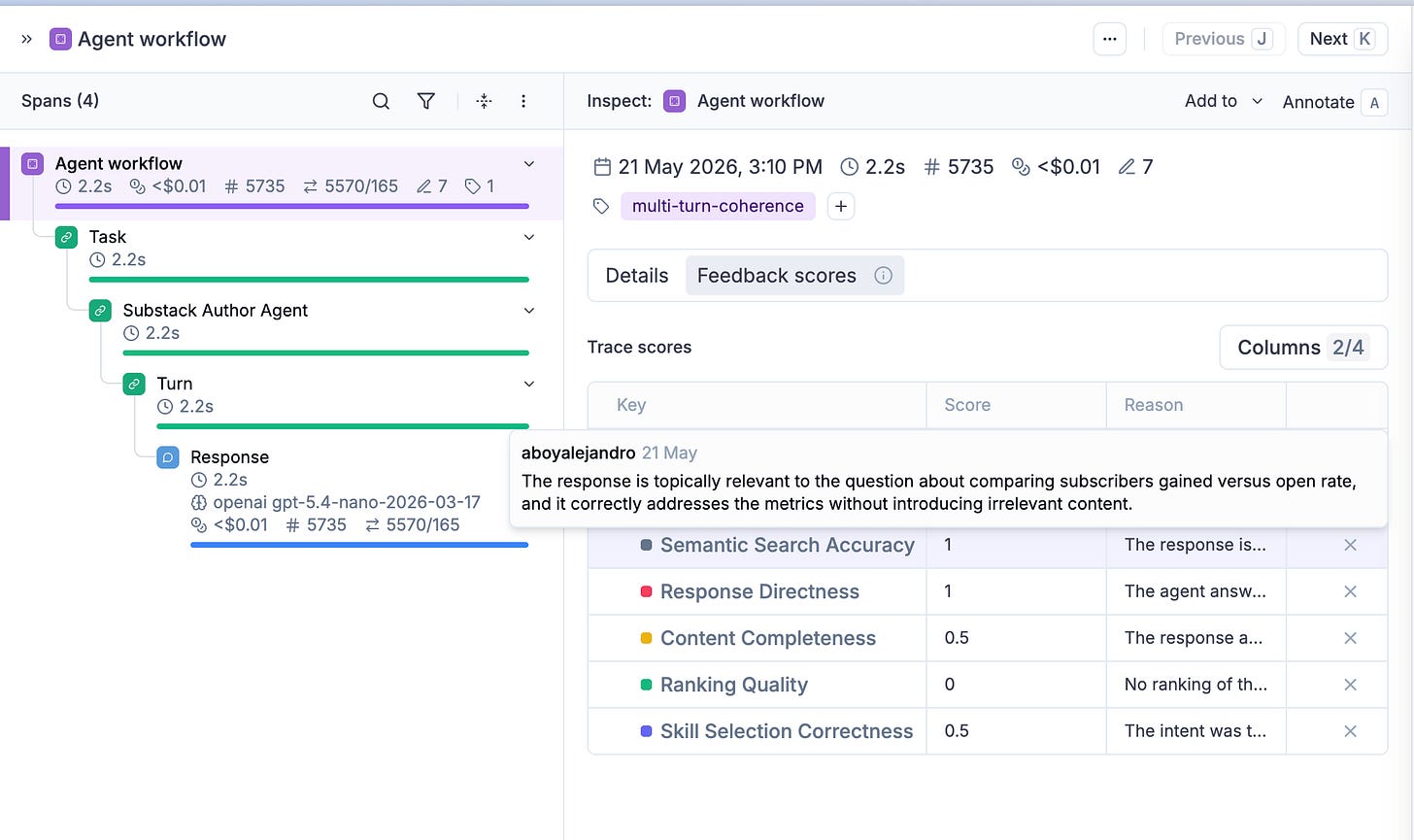Click the purple Agent workflow page title icon
The height and width of the screenshot is (840, 1414).
coord(60,39)
